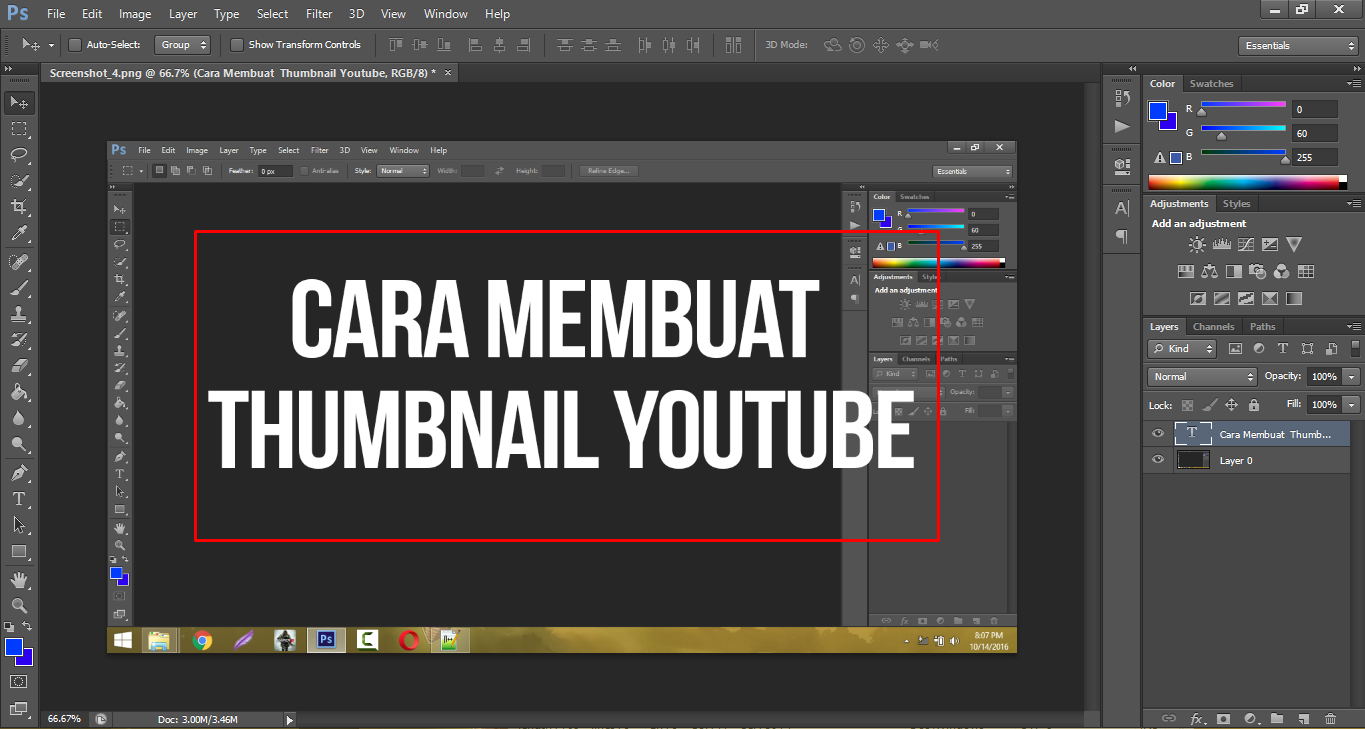Image resolution: width=1365 pixels, height=729 pixels.
Task: Launch Chrome from the taskbar
Action: (203, 640)
